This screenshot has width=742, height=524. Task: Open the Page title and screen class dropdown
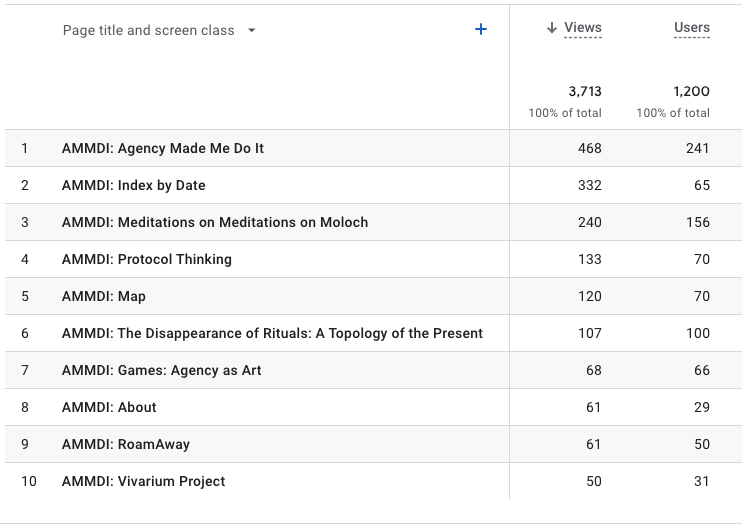[x=159, y=30]
